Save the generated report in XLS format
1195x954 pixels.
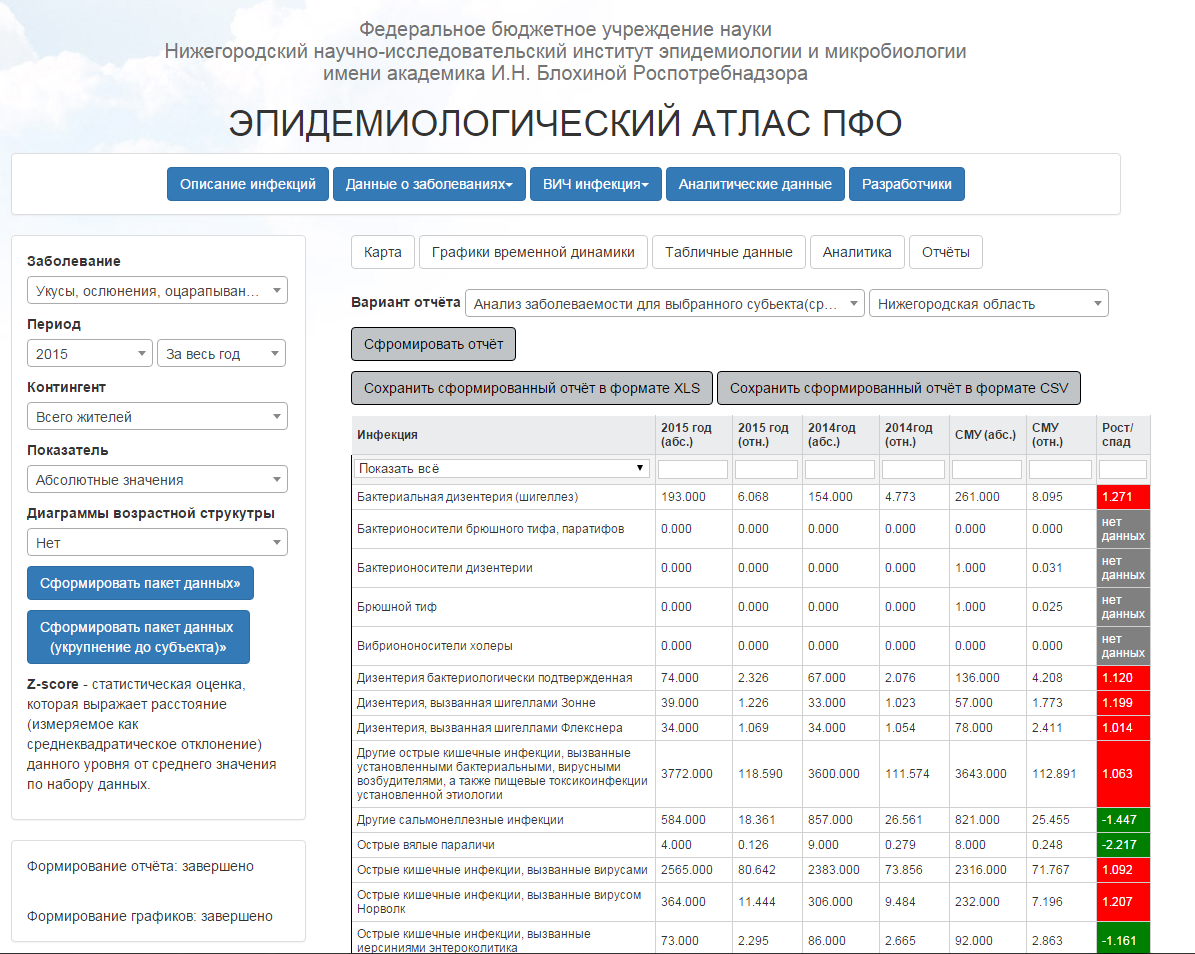tap(532, 388)
